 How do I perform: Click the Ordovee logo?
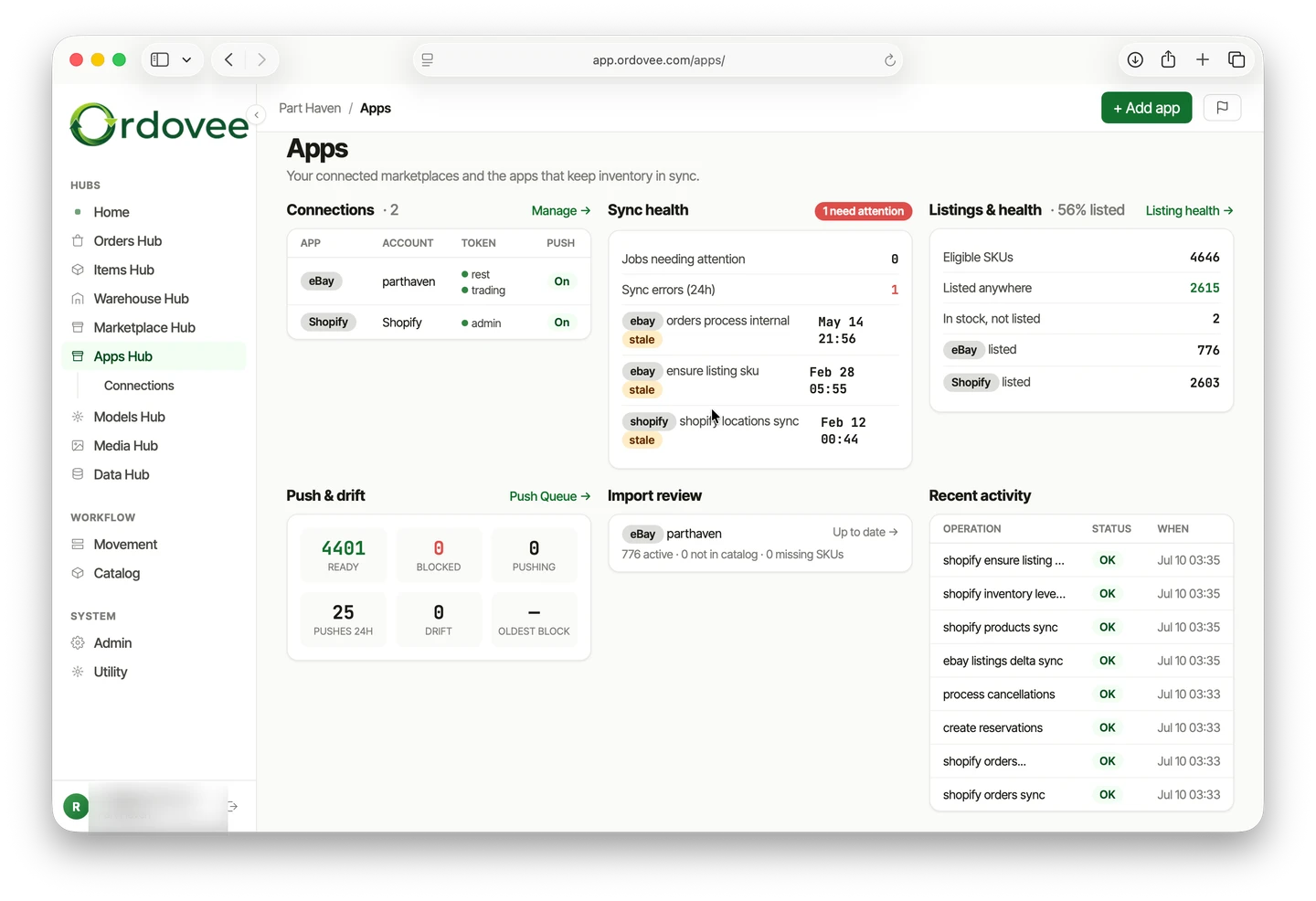click(159, 124)
